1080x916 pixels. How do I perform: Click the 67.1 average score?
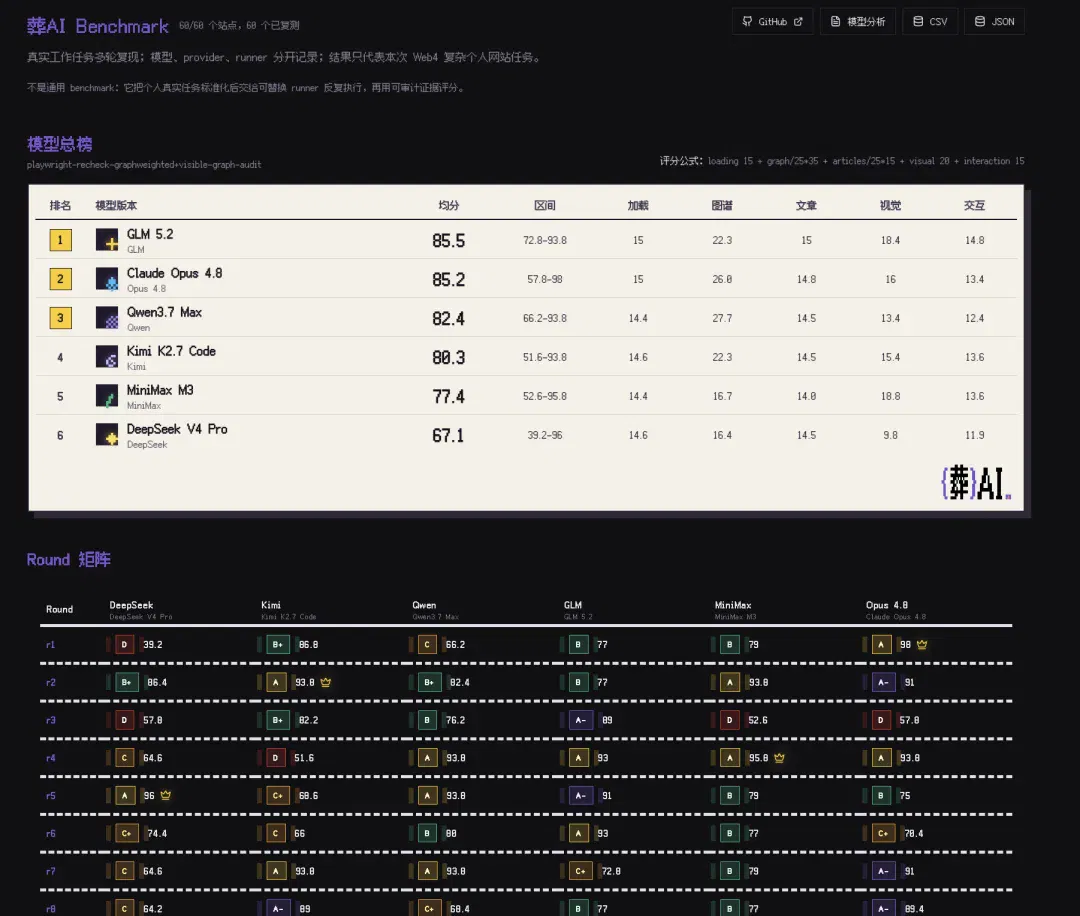click(448, 435)
